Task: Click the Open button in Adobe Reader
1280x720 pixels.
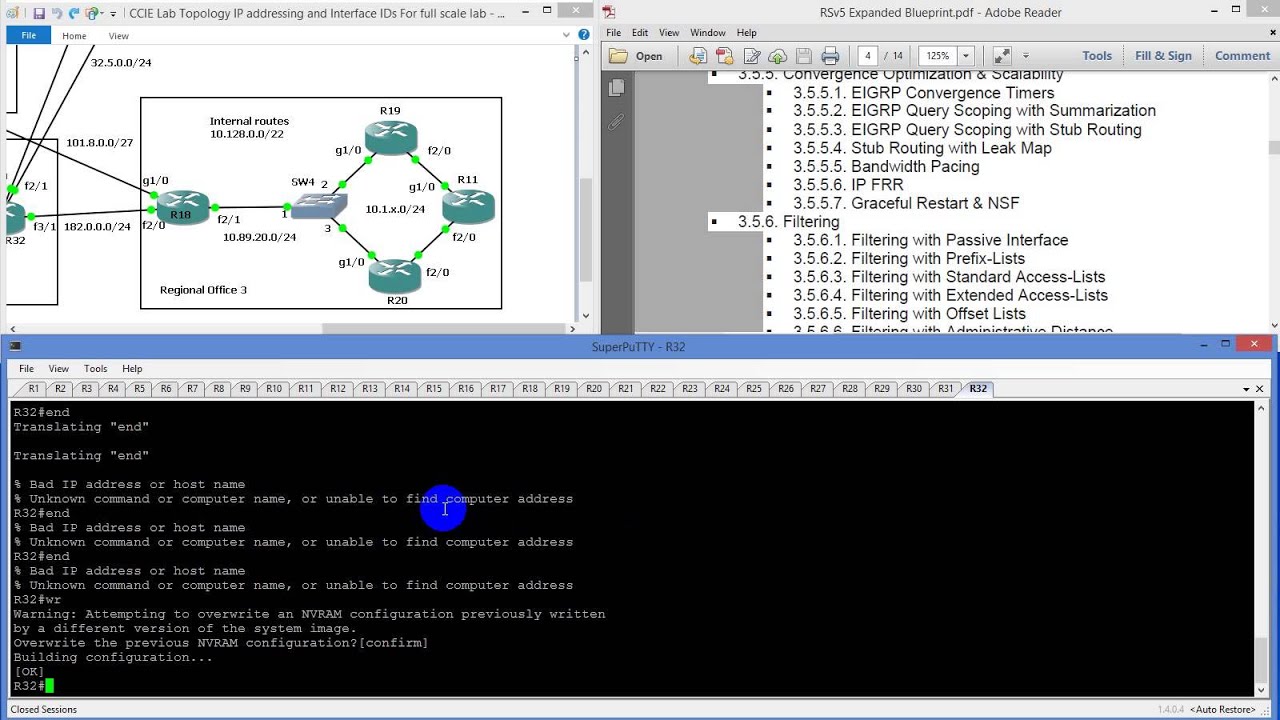Action: 636,56
